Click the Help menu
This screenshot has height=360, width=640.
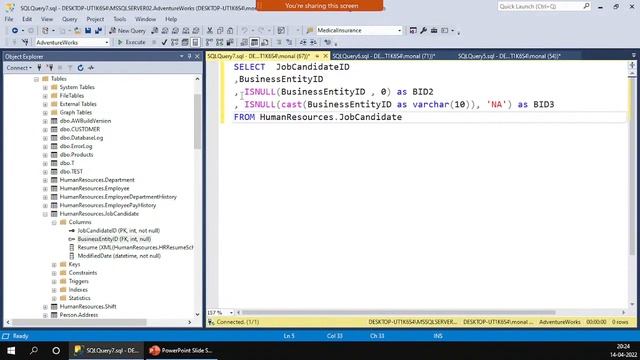pyautogui.click(x=171, y=19)
